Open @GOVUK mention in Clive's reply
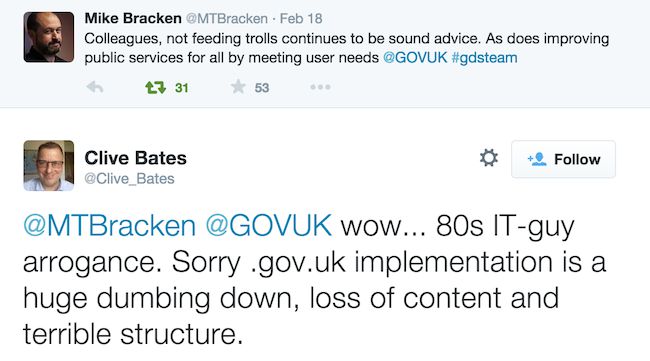 (269, 226)
